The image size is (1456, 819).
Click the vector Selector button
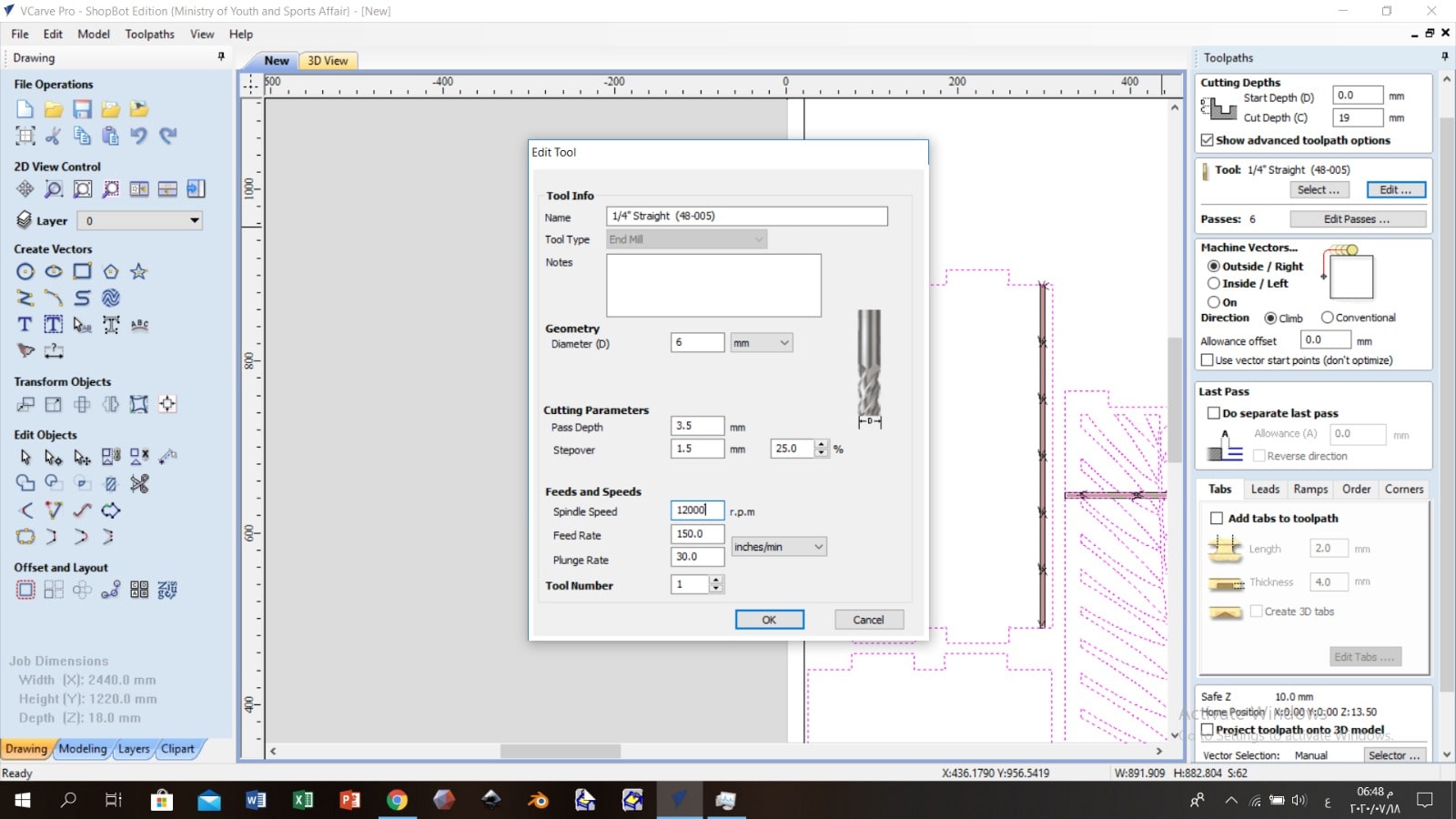(1394, 755)
